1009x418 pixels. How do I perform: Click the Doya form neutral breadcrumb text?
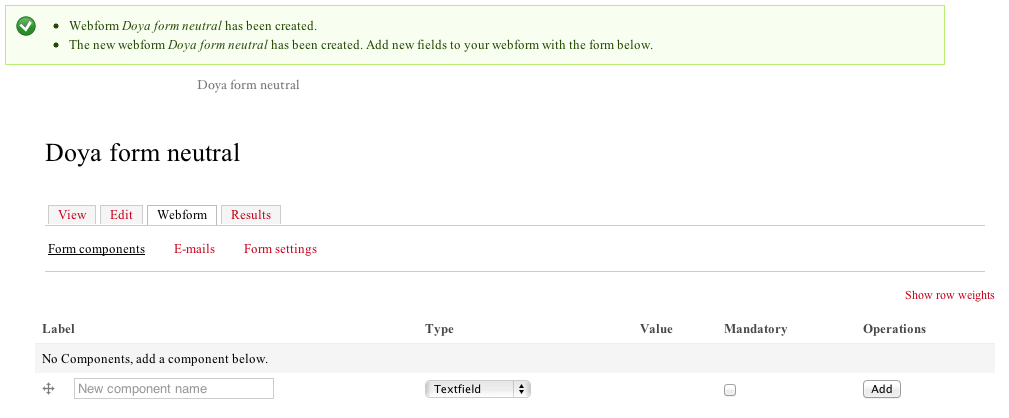249,85
